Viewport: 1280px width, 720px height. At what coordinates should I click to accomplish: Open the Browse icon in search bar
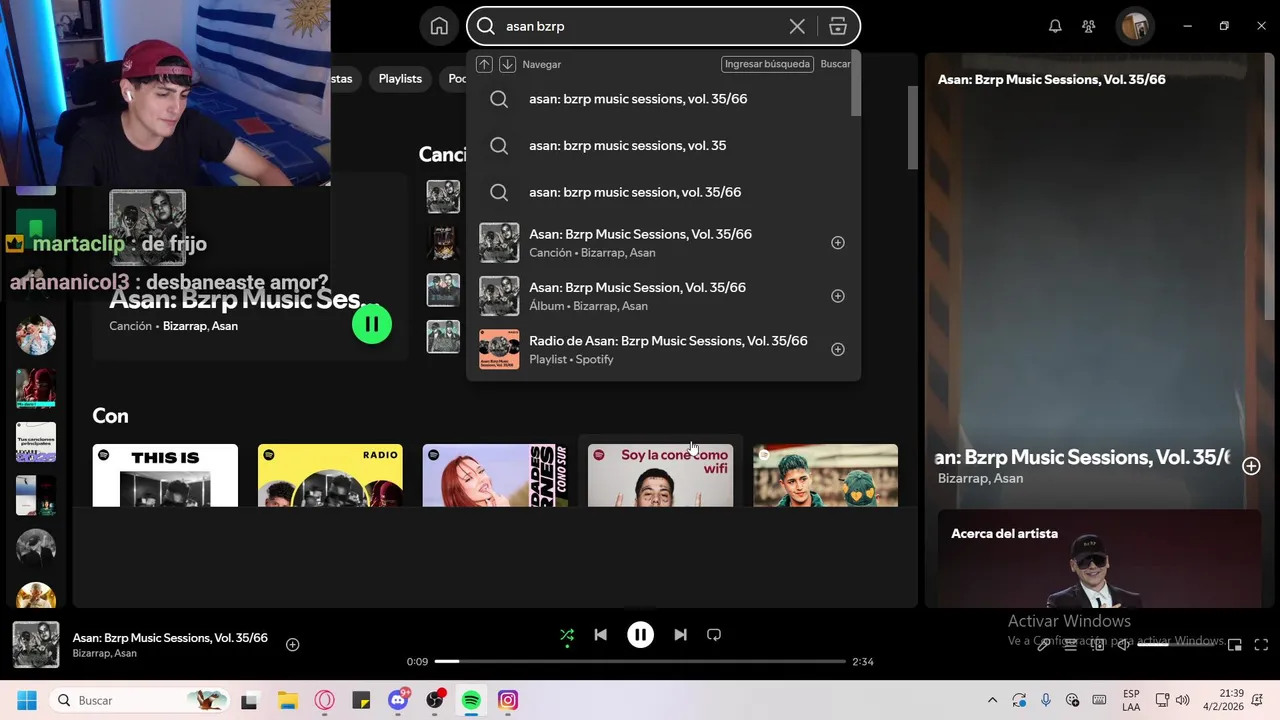pos(838,26)
